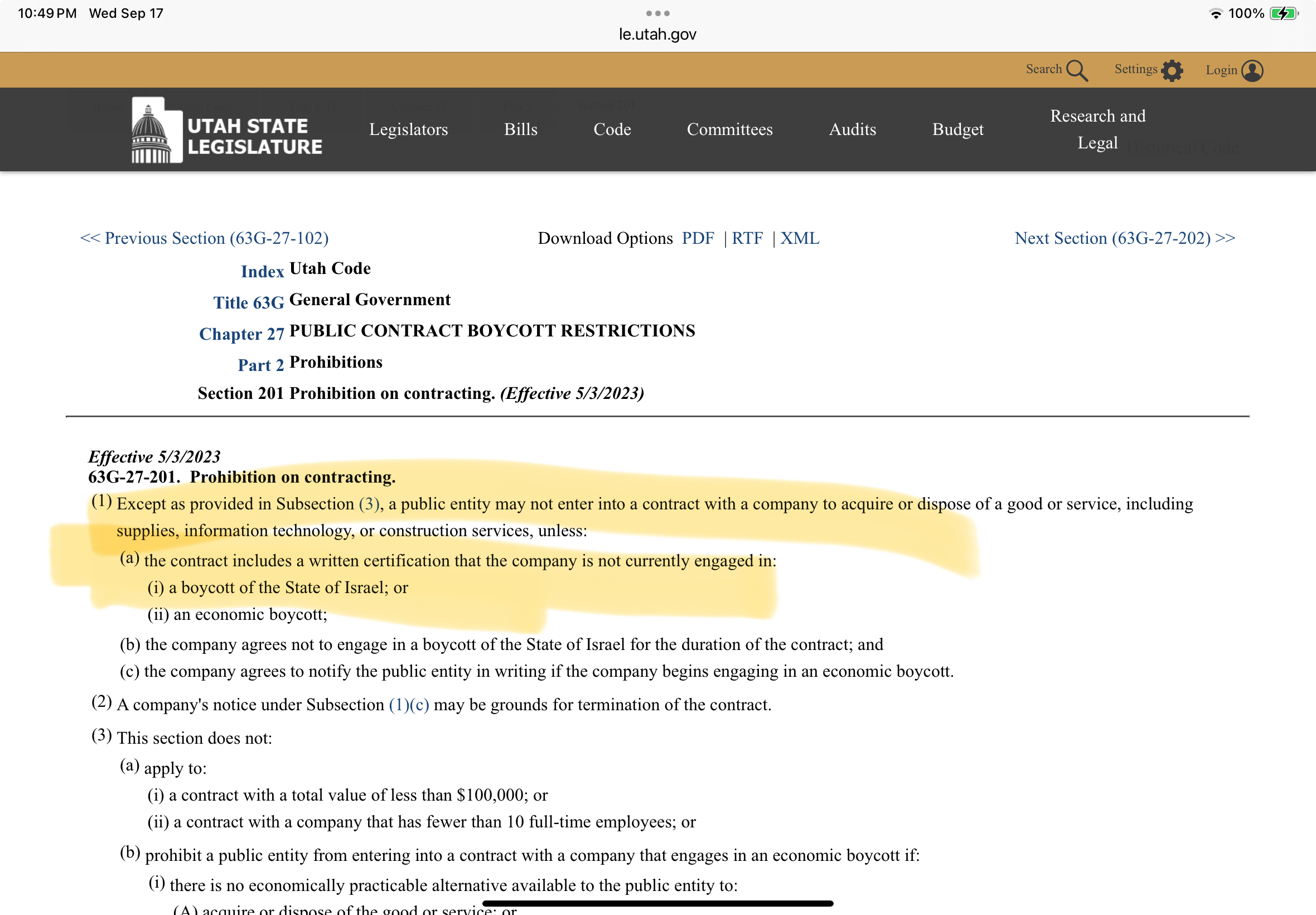Click text '(i) a boycott of the State of Israel; or'

278,587
